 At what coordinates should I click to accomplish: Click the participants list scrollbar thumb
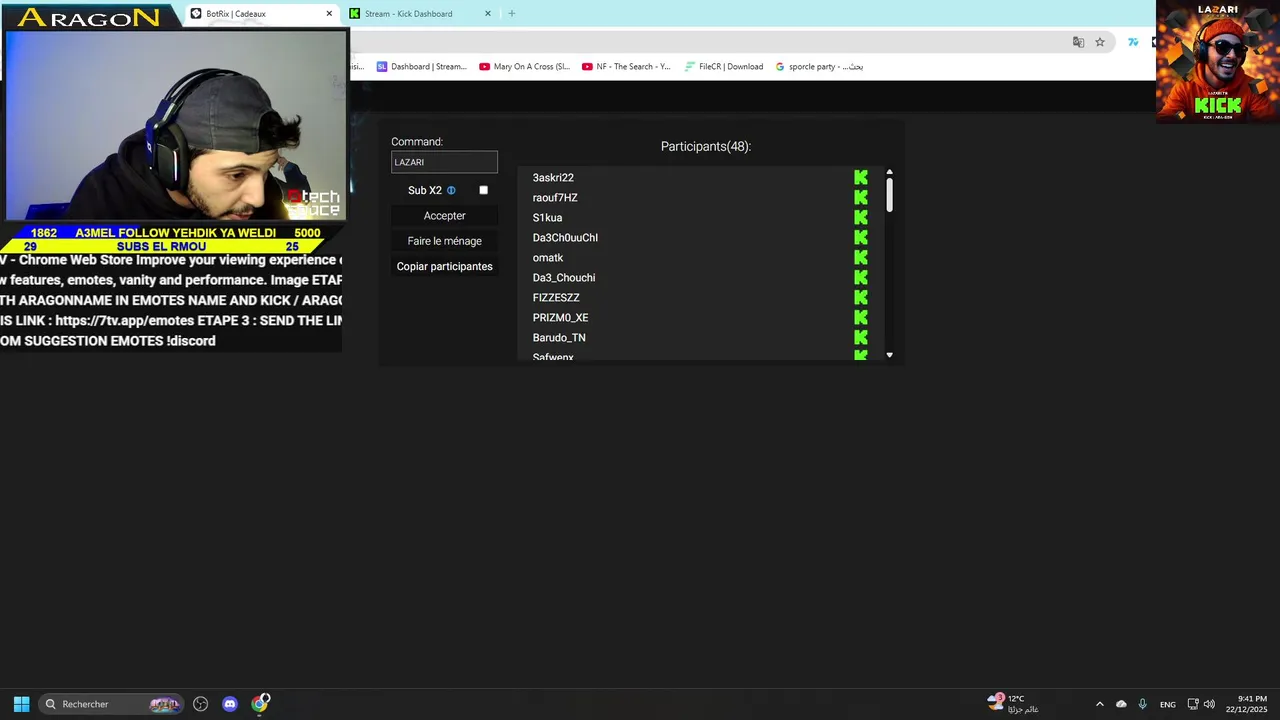pyautogui.click(x=889, y=194)
